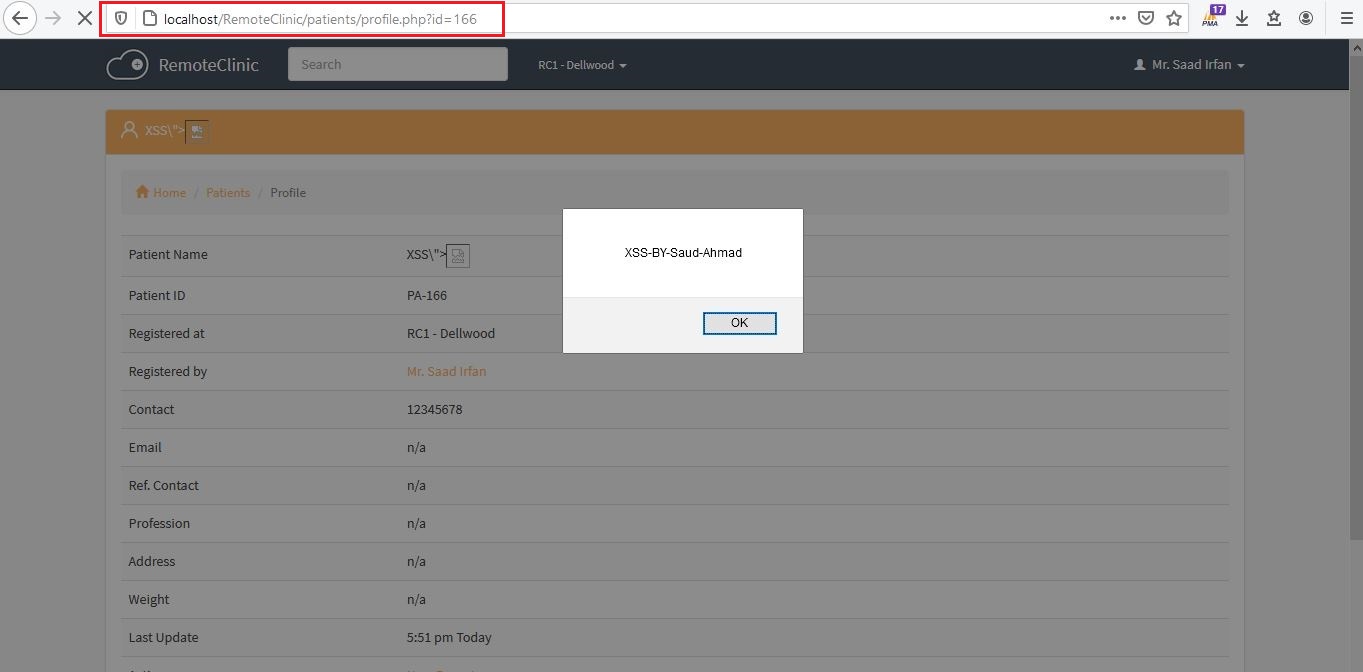Screen dimensions: 1363x672
Task: Click broken image icon in orange header
Action: point(197,131)
